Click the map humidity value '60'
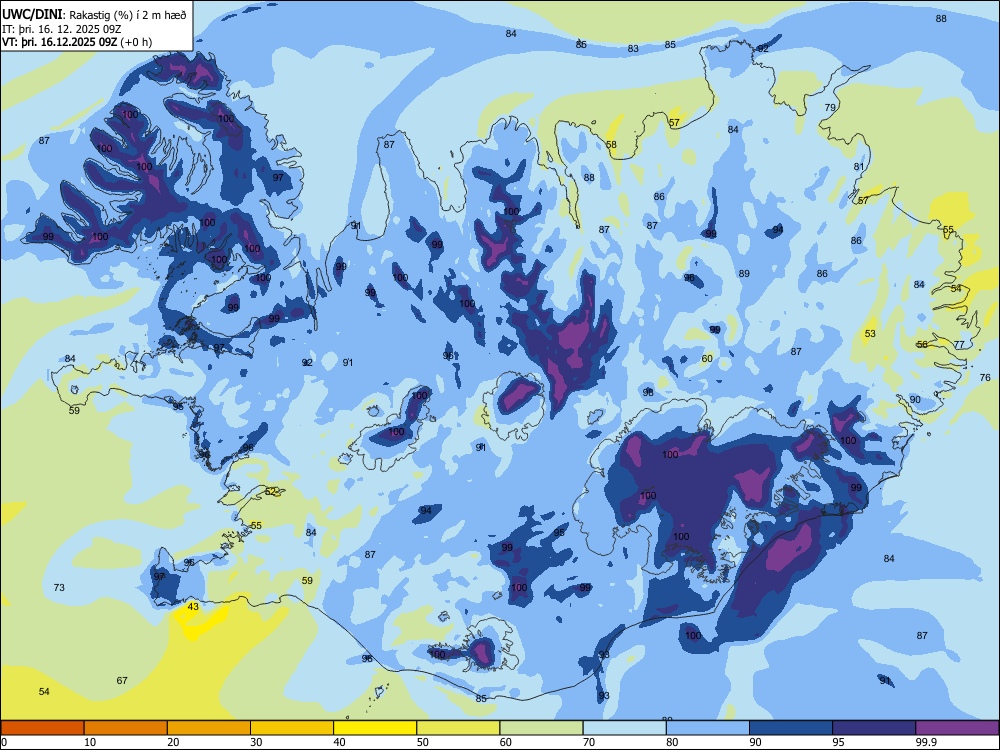The width and height of the screenshot is (1000, 750). tap(707, 358)
